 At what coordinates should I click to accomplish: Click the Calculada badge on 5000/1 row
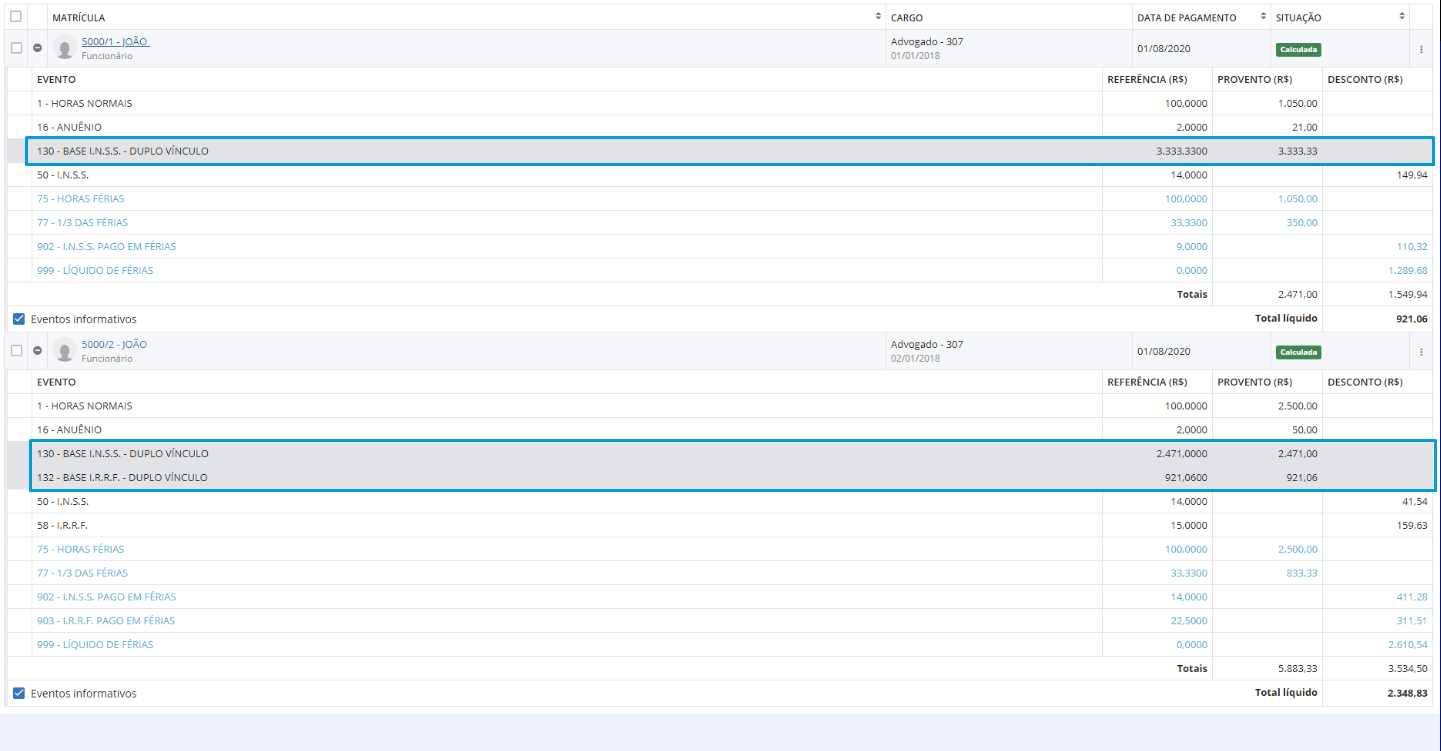[x=1298, y=49]
